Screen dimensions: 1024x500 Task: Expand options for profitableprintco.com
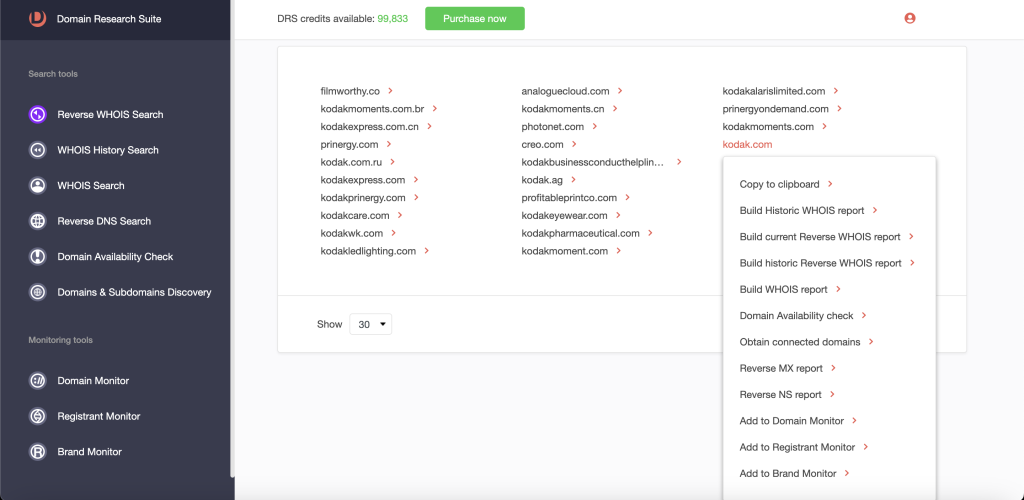(627, 197)
